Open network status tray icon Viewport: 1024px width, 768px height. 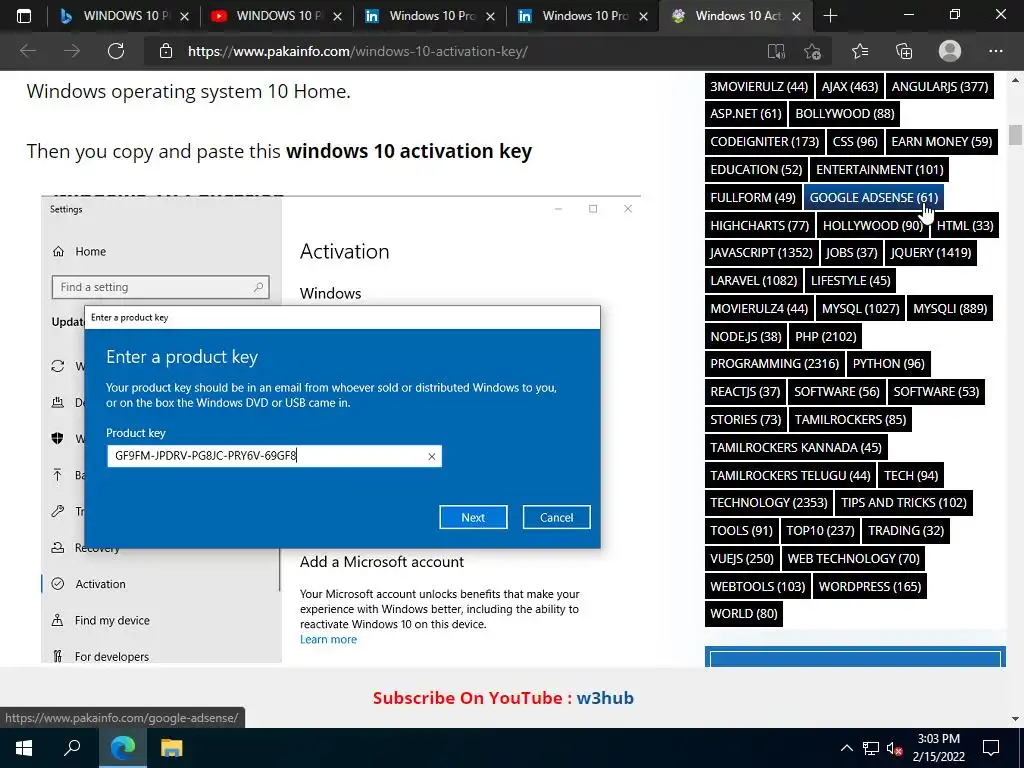coord(870,748)
